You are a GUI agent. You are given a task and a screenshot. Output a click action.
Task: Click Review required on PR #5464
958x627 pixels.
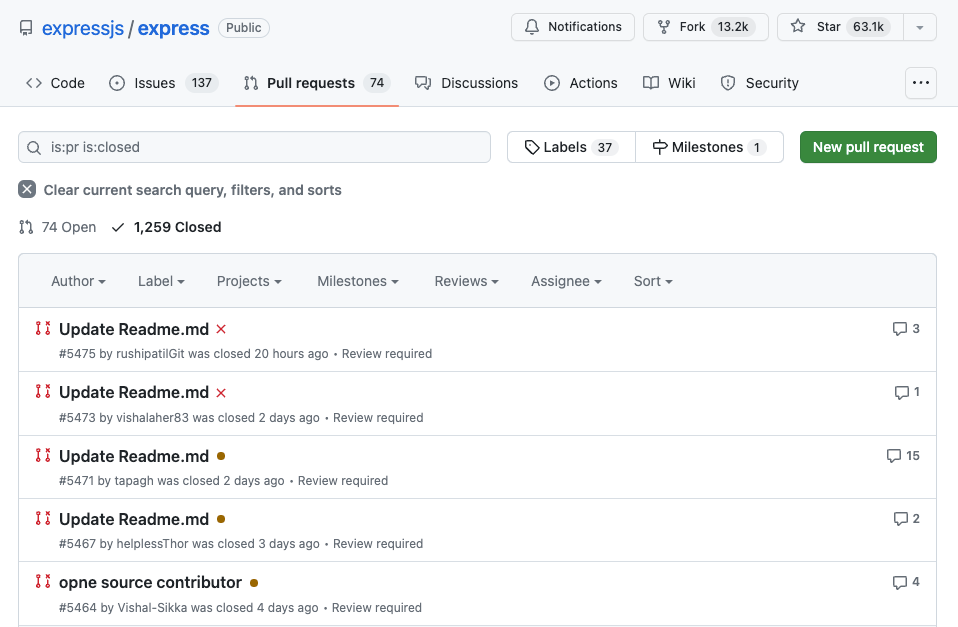click(x=376, y=608)
